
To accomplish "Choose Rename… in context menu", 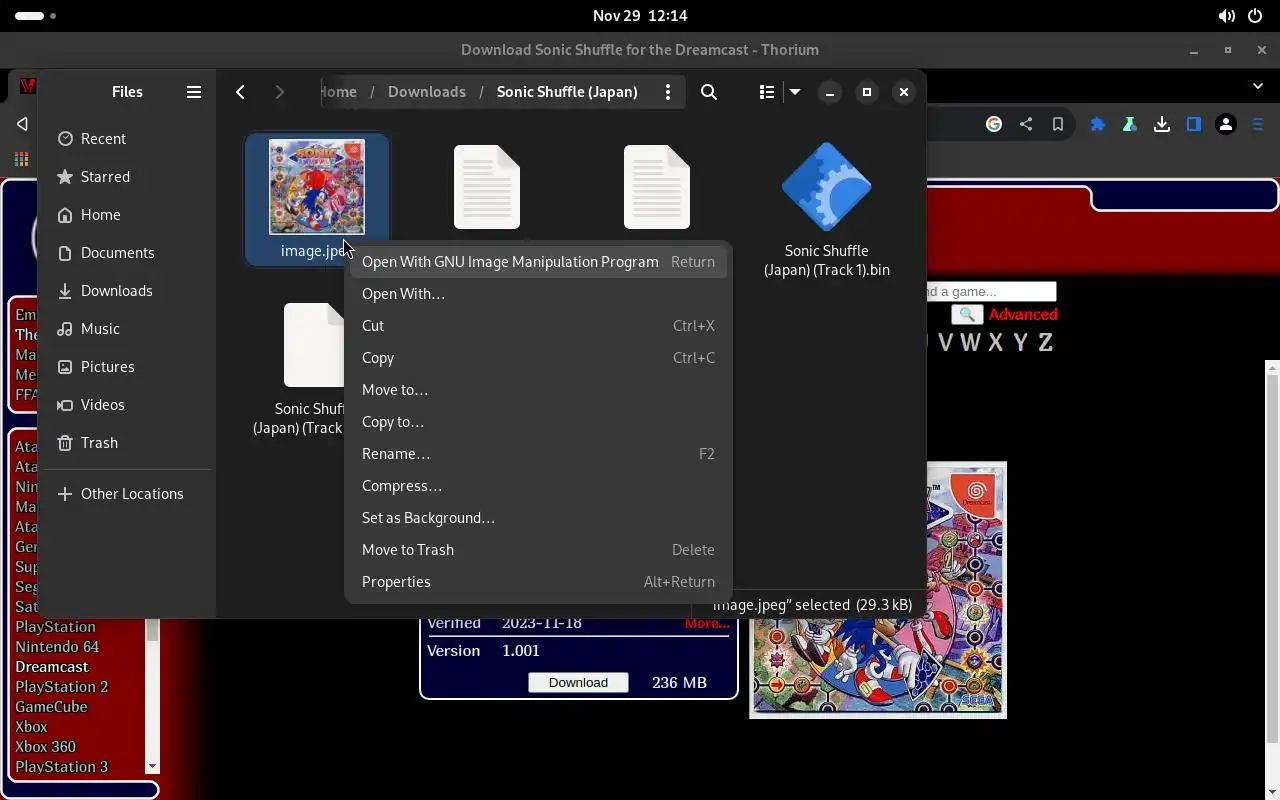I will point(538,454).
